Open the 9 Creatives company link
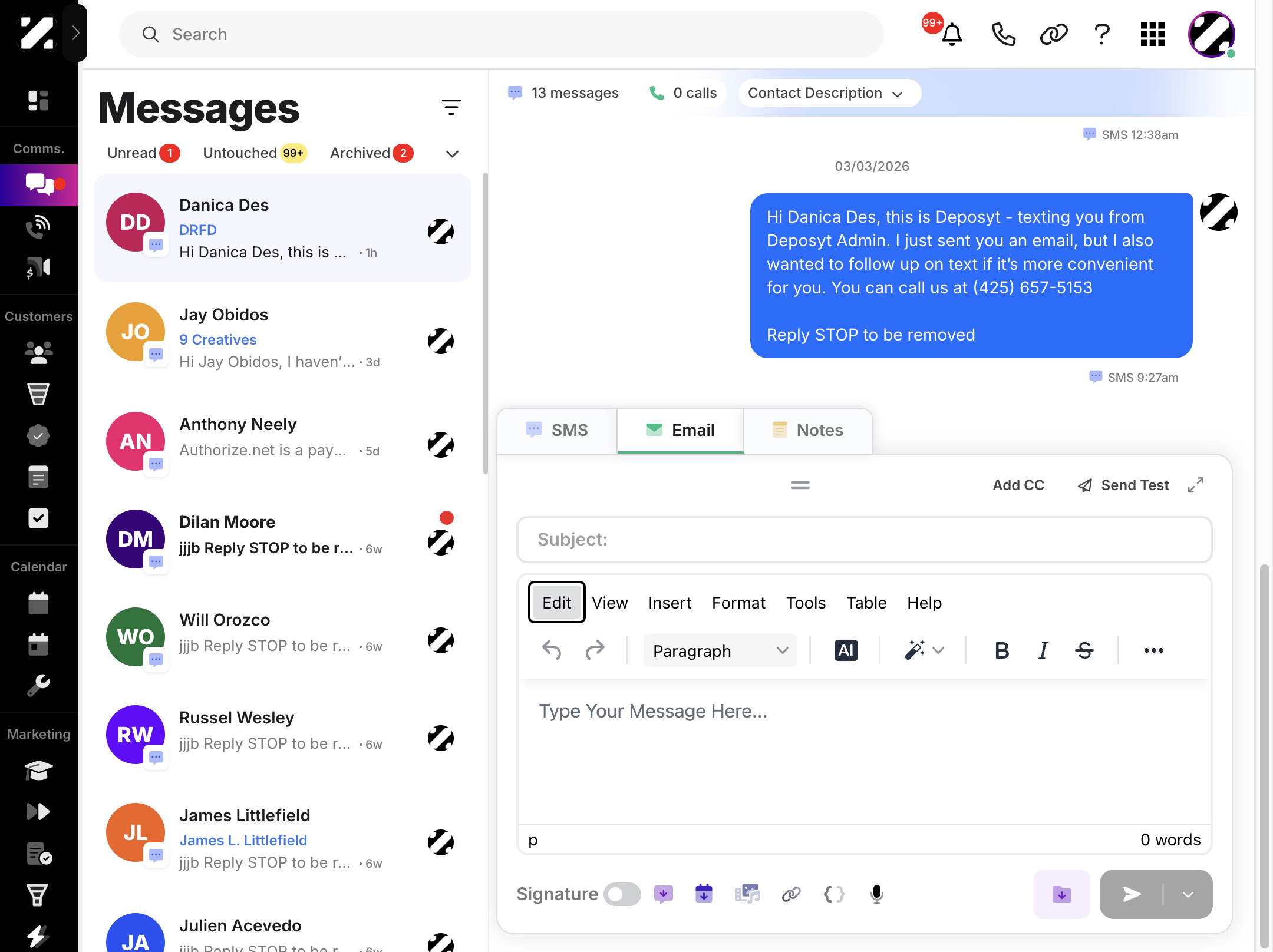This screenshot has height=952, width=1273. click(217, 339)
